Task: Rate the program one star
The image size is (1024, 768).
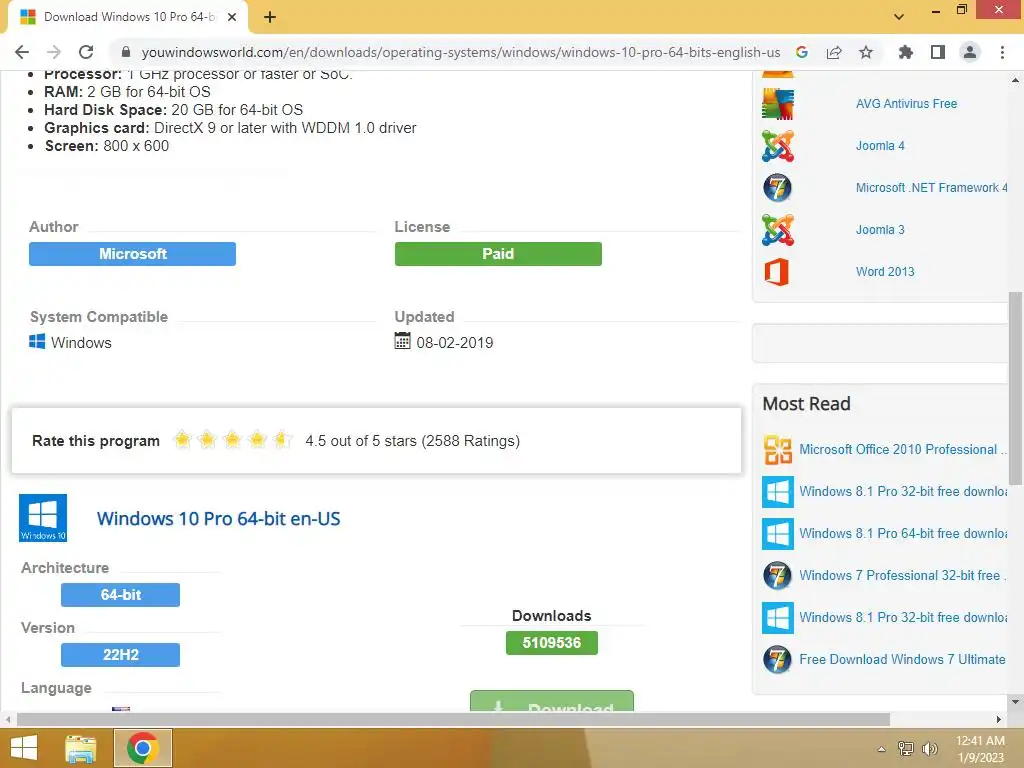Action: (x=182, y=440)
